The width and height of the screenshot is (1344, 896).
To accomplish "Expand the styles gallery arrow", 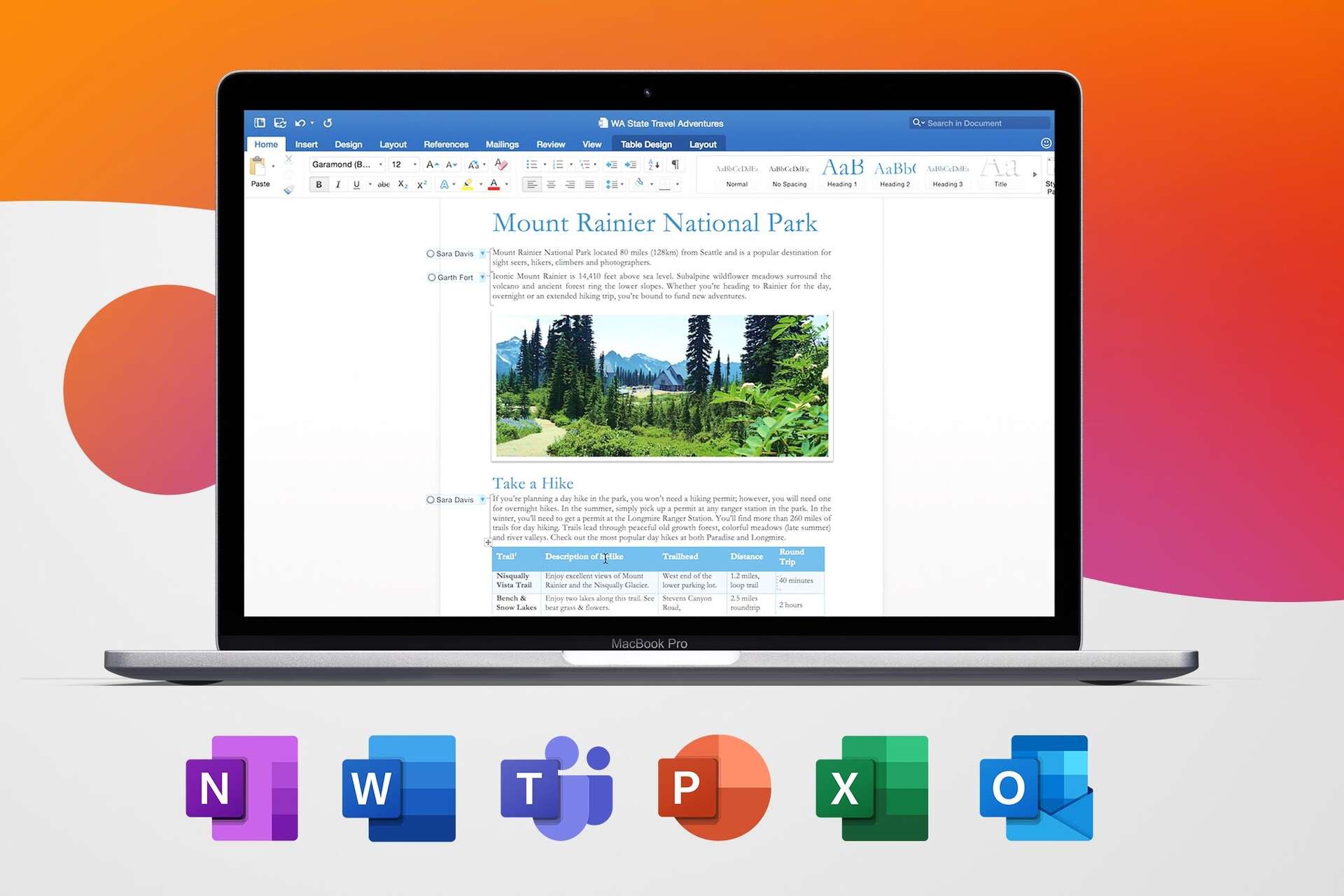I will tap(1035, 174).
